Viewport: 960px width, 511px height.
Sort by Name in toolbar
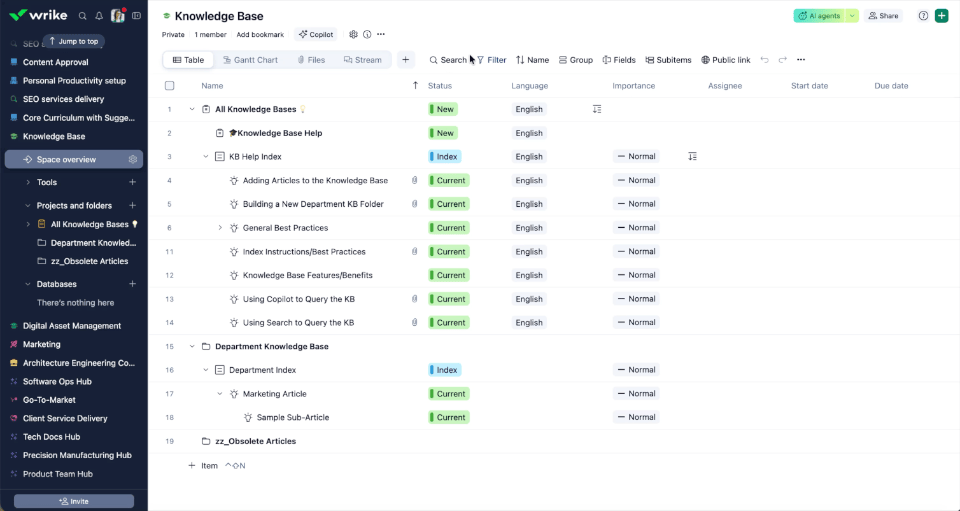[x=532, y=60]
